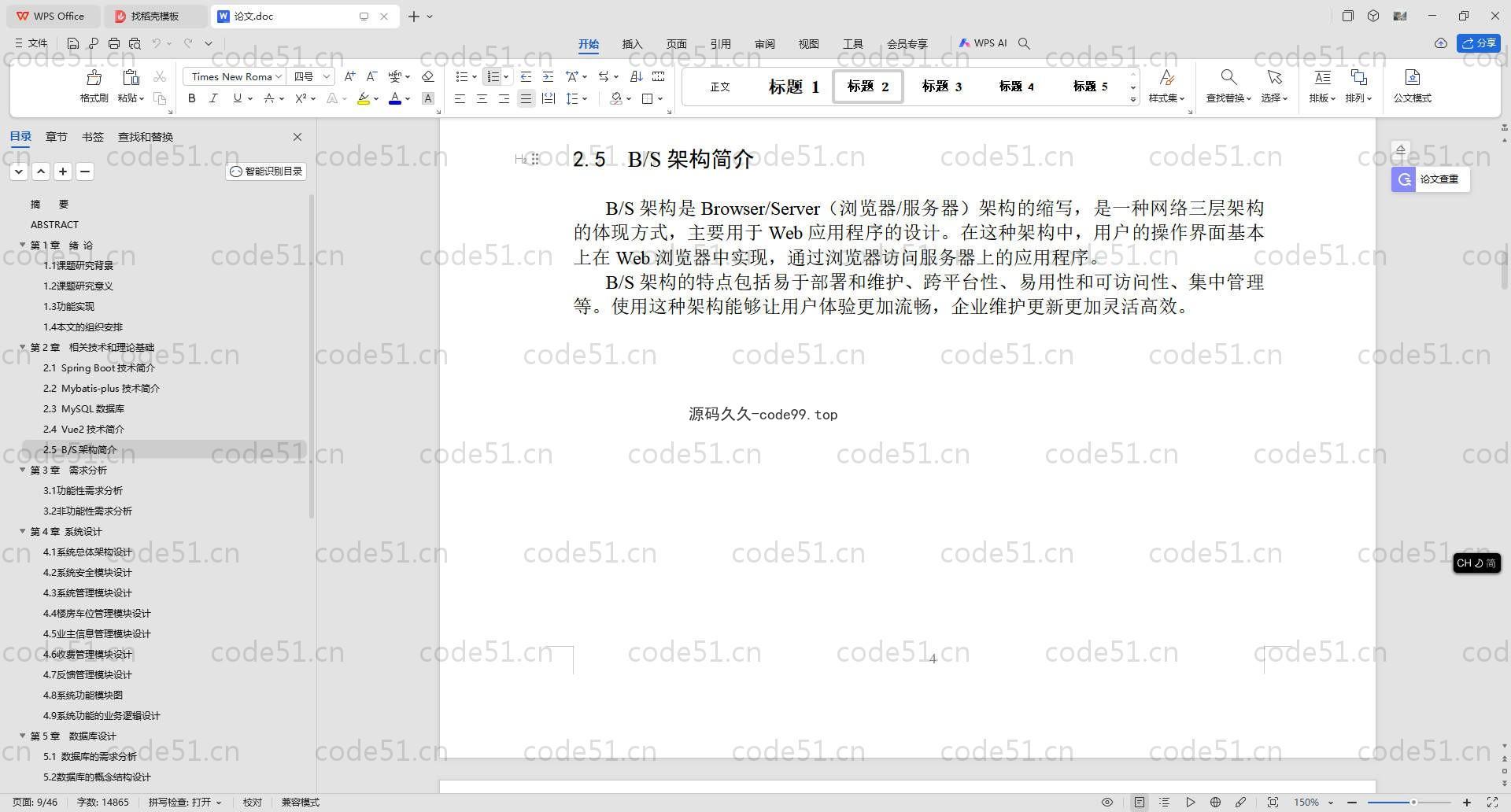The image size is (1511, 812).
Task: Toggle Underline formatting
Action: click(x=237, y=98)
